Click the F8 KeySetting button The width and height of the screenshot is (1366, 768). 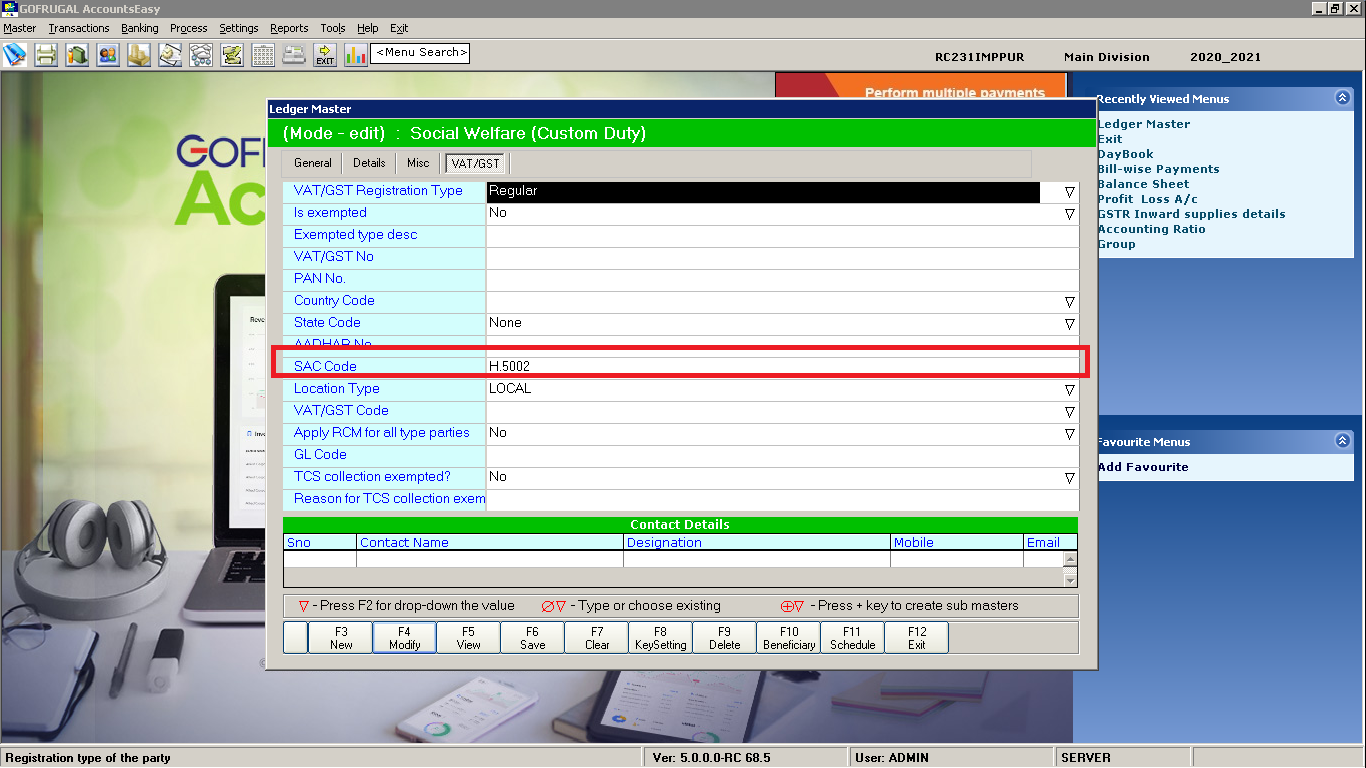coord(660,638)
